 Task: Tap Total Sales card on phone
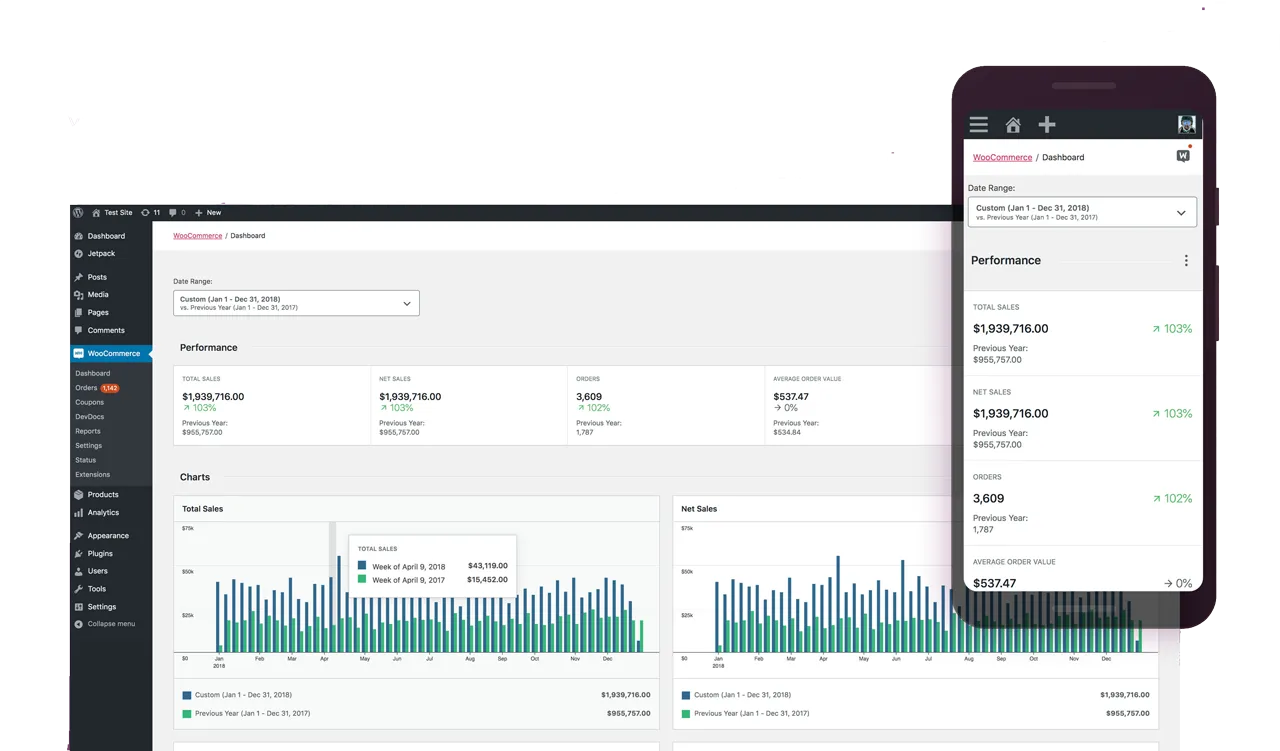(1083, 334)
